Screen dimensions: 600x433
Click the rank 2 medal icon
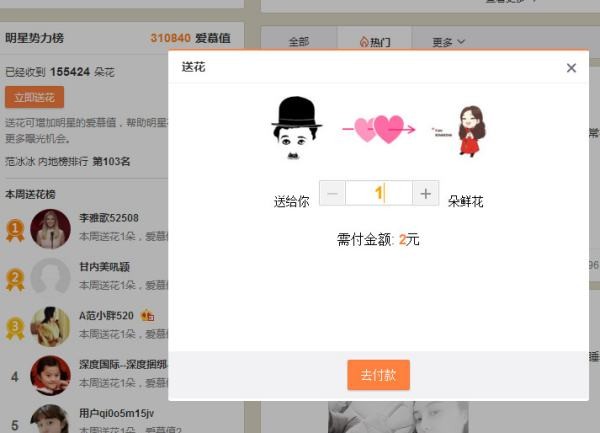click(x=15, y=279)
